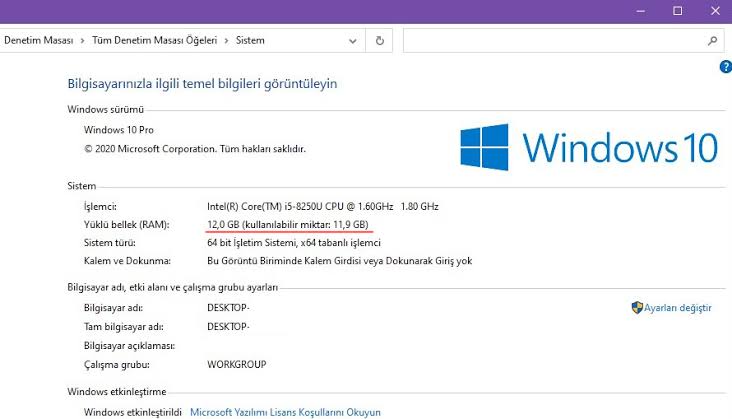Screen dimensions: 732x419
Task: Click the shield icon beside Ayarları değiştir
Action: (x=637, y=307)
